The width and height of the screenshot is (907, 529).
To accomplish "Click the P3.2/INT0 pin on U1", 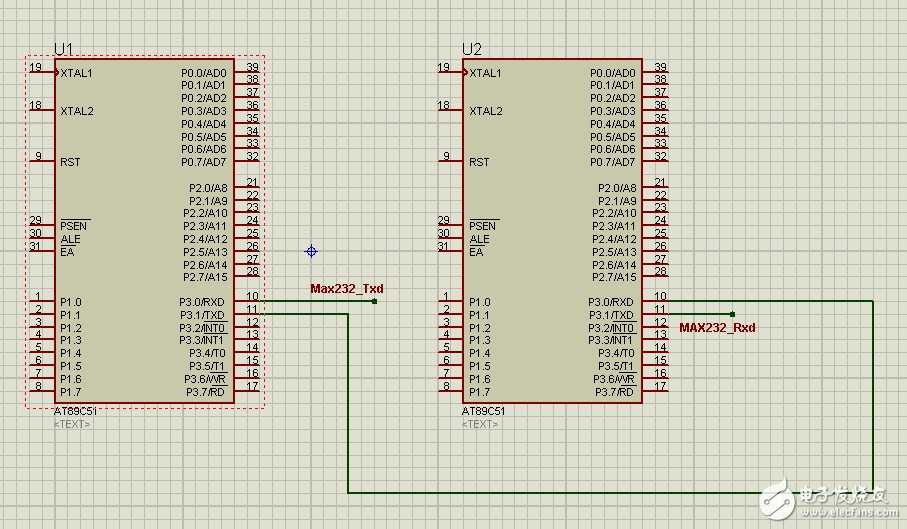I will [202, 328].
